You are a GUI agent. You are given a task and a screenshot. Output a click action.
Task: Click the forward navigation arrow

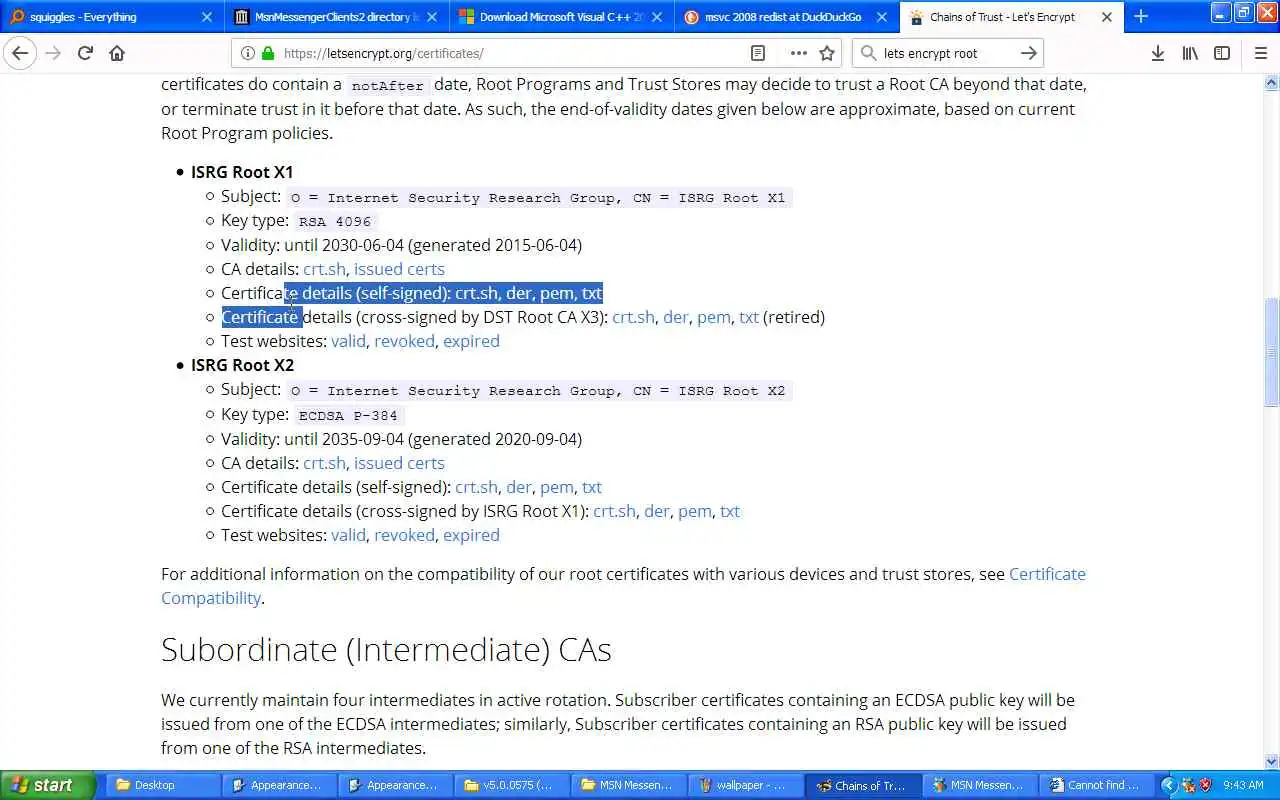tap(52, 53)
